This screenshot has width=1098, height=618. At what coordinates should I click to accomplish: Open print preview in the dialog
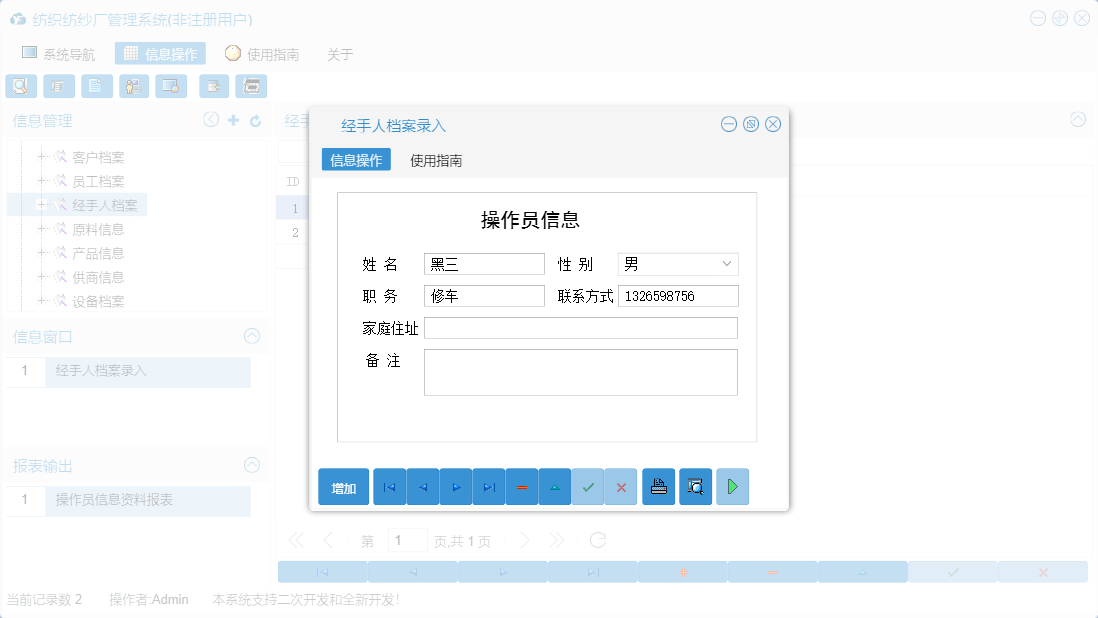(695, 486)
